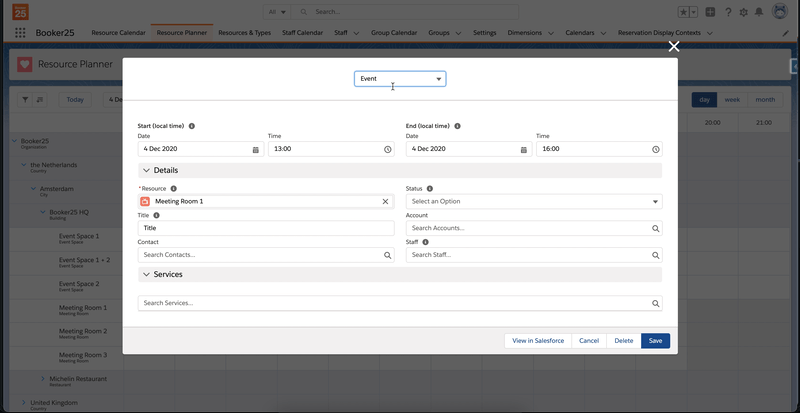Image resolution: width=800 pixels, height=413 pixels.
Task: Click the start date calendar icon
Action: click(x=256, y=149)
